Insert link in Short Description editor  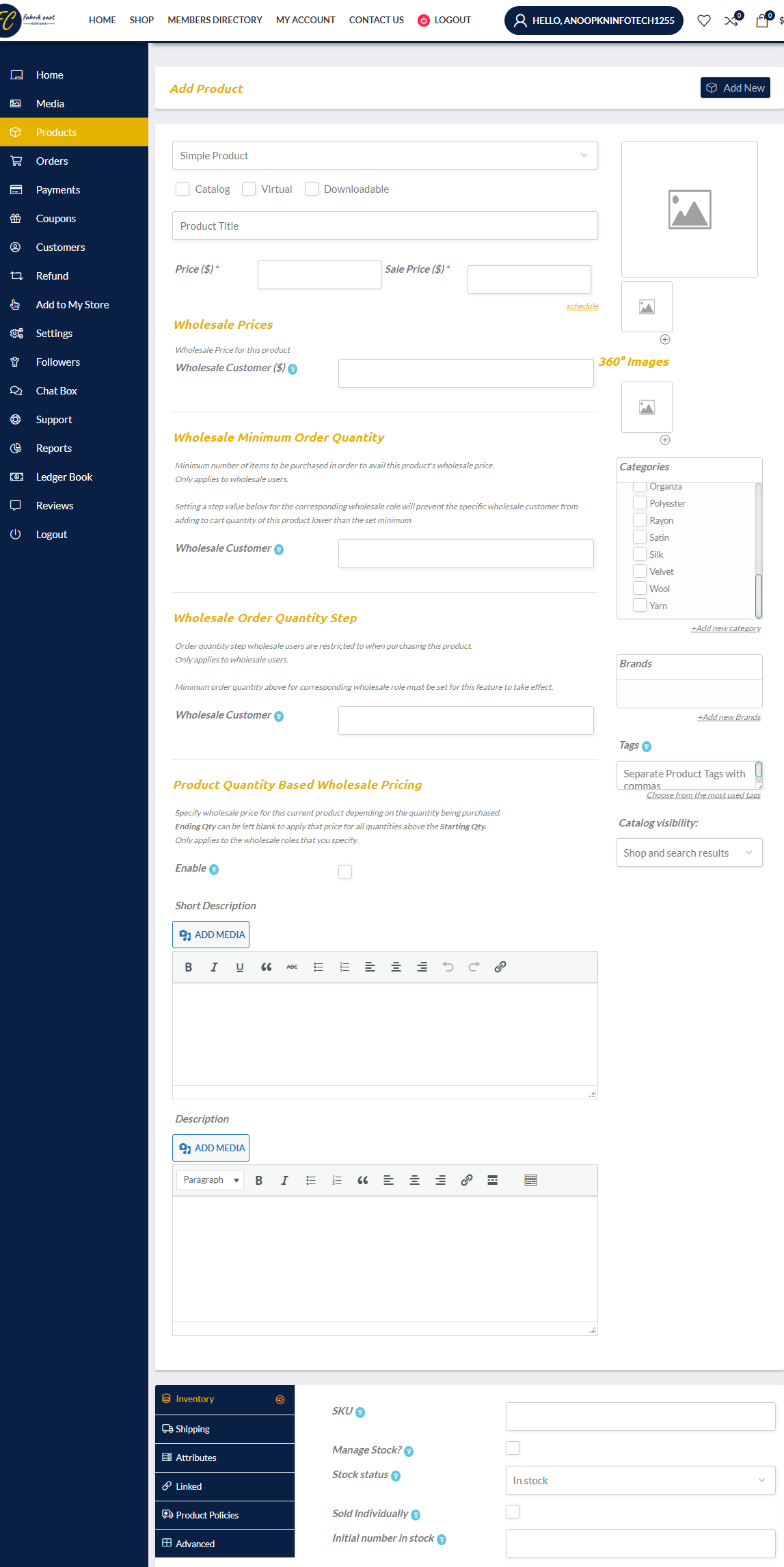[500, 967]
